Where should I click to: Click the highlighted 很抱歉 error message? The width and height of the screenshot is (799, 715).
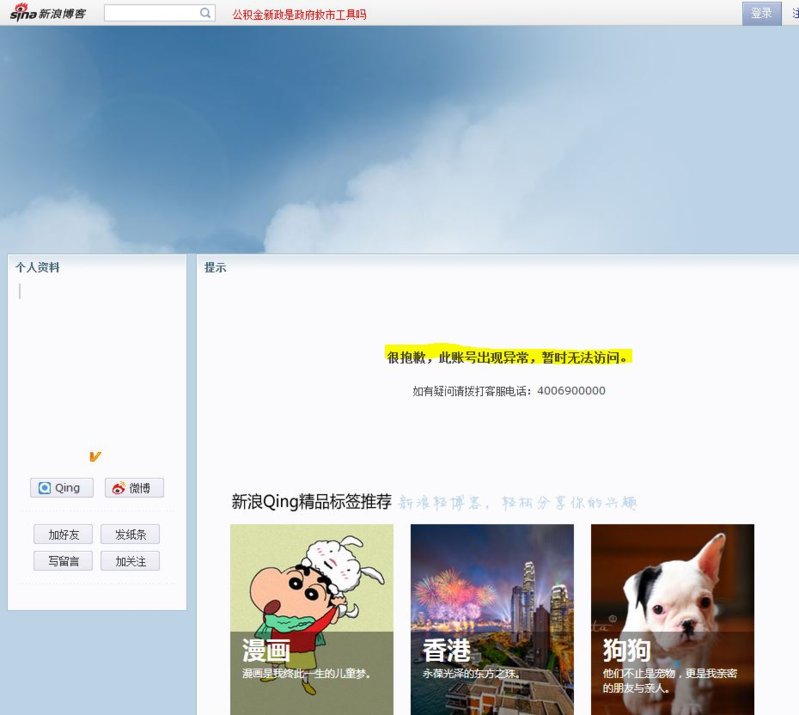[510, 357]
